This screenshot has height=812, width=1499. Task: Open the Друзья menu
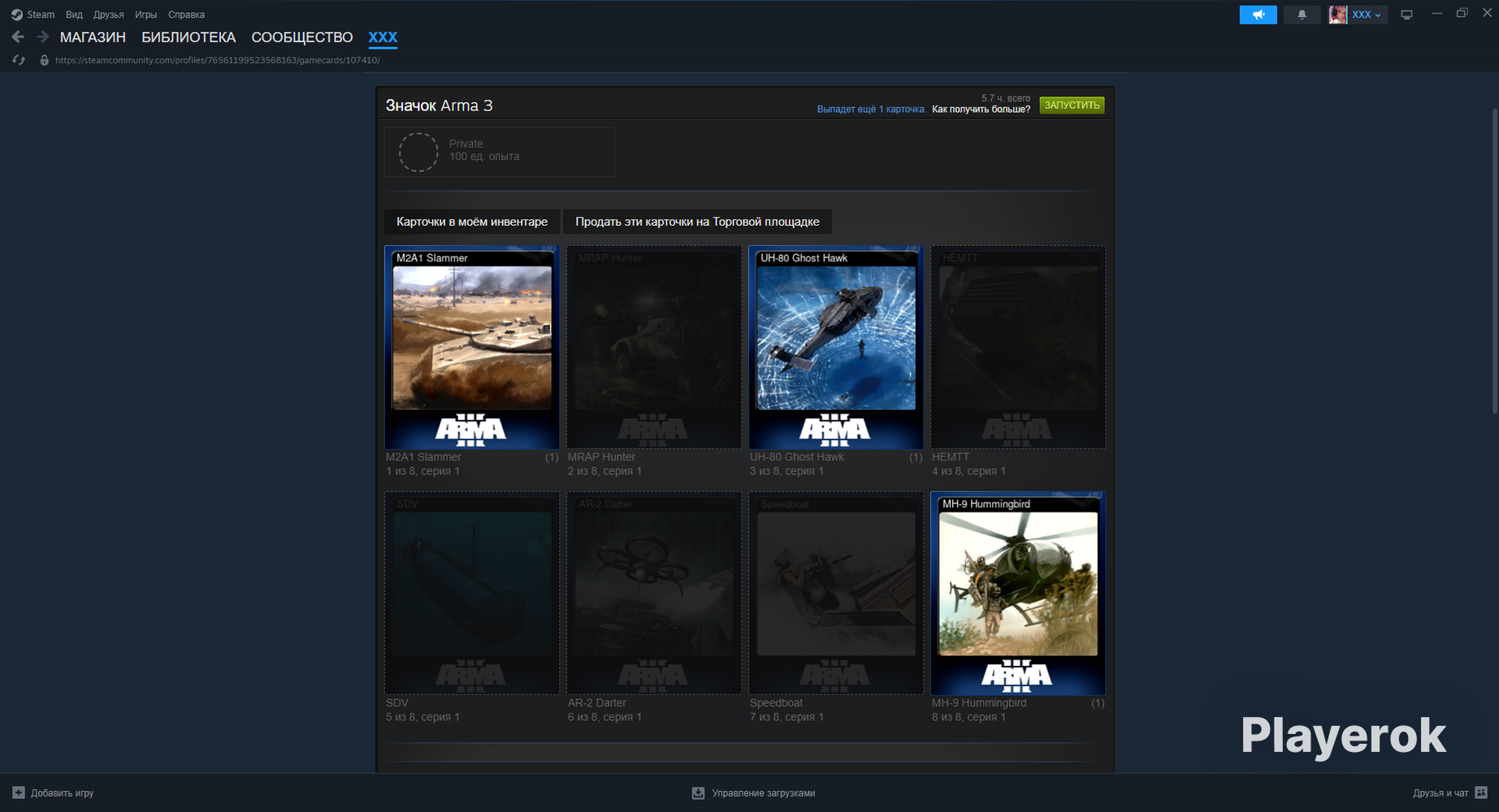109,15
